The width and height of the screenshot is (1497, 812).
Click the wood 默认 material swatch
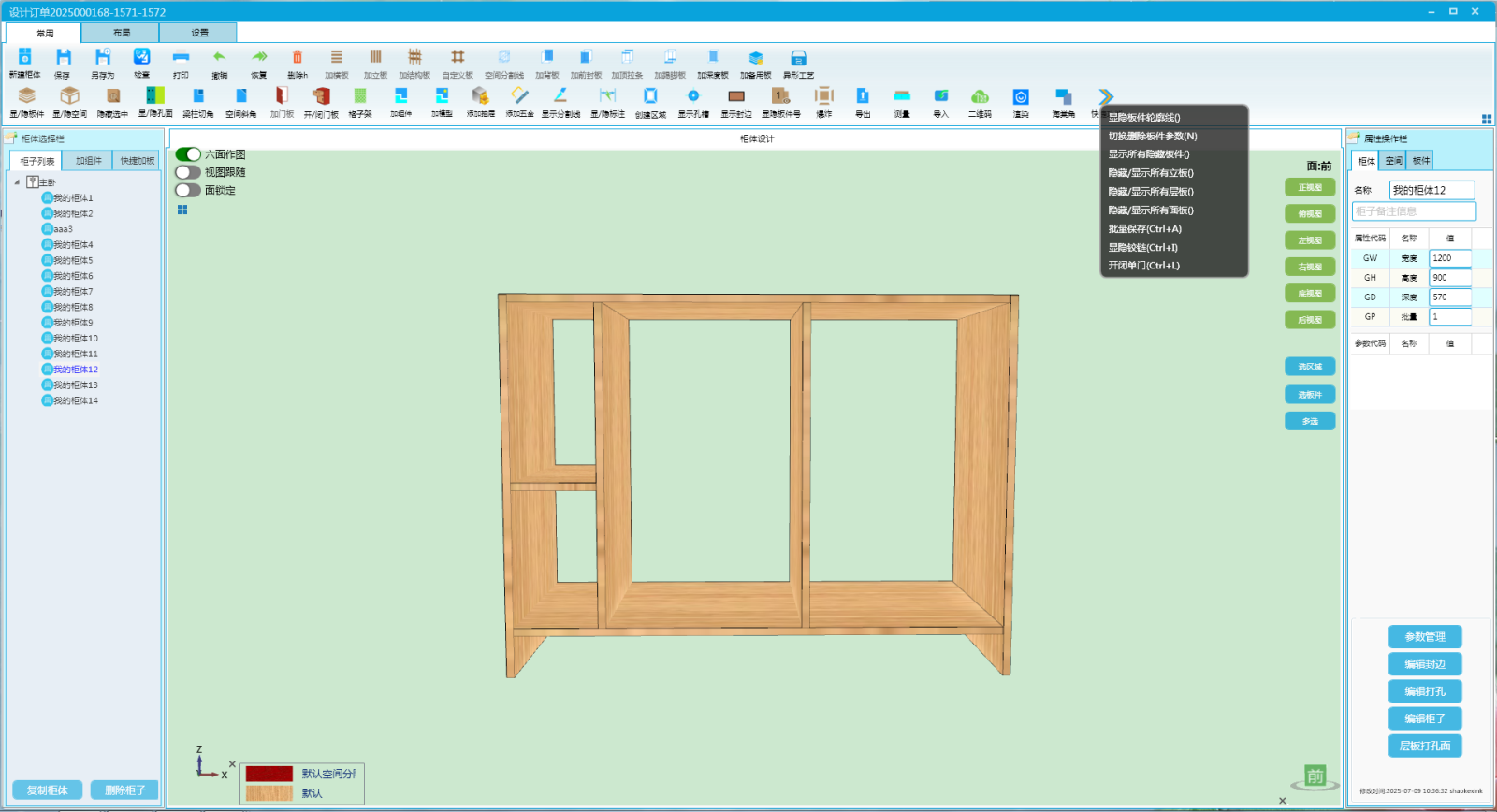click(x=269, y=793)
